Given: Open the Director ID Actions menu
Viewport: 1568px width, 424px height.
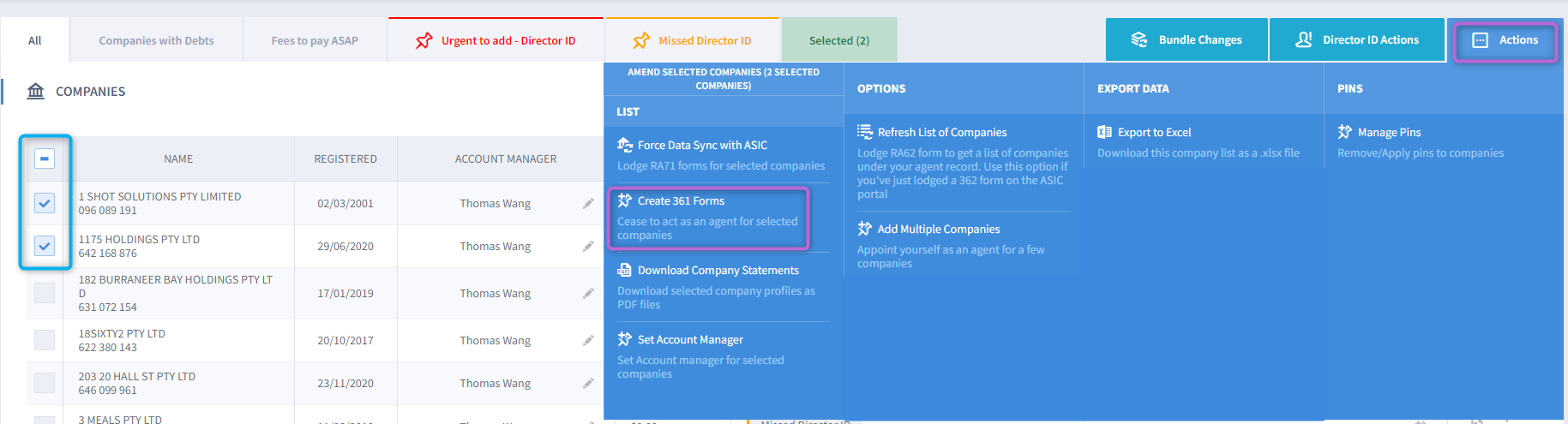Looking at the screenshot, I should tap(1357, 40).
